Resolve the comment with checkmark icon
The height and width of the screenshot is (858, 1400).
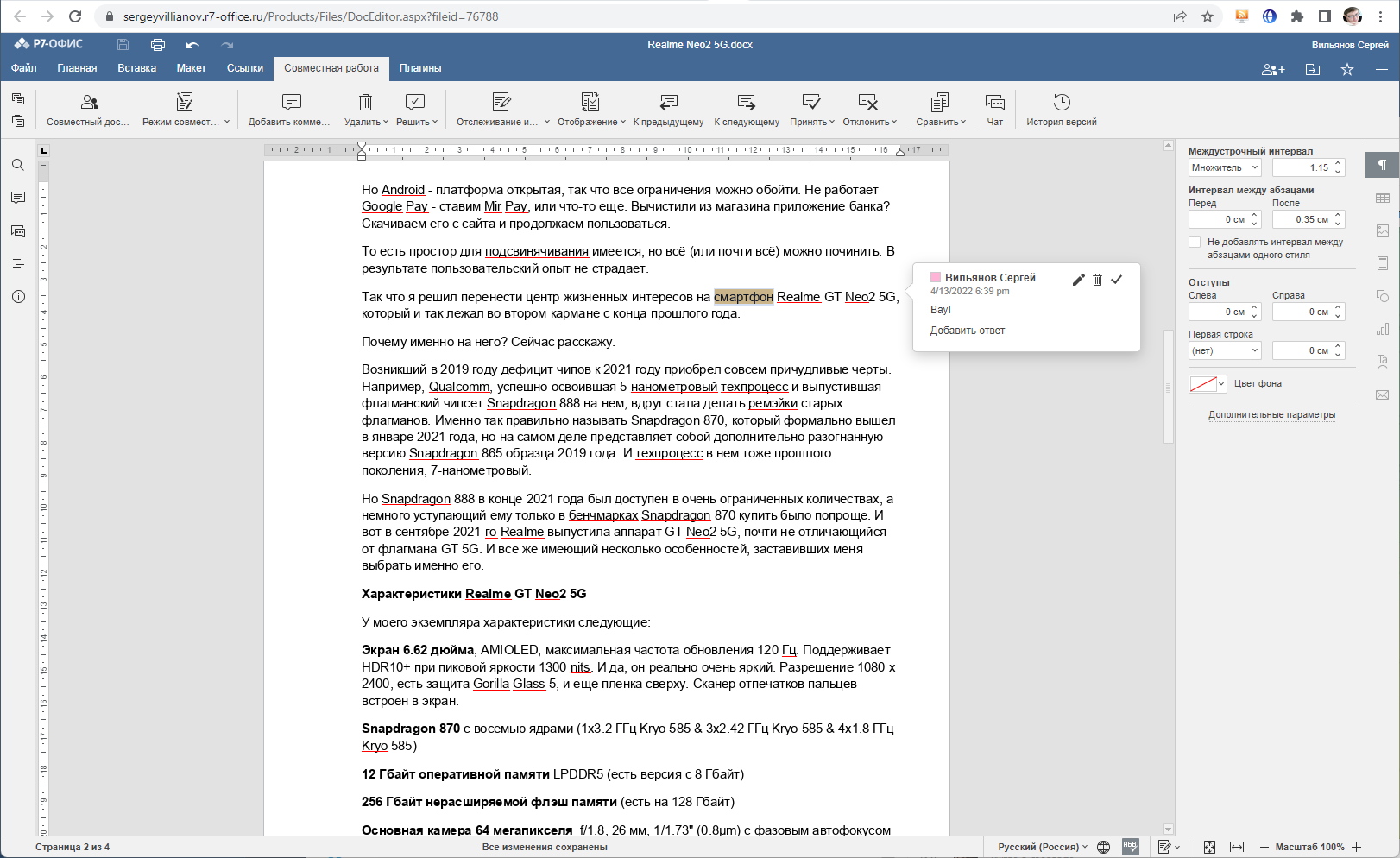1116,279
